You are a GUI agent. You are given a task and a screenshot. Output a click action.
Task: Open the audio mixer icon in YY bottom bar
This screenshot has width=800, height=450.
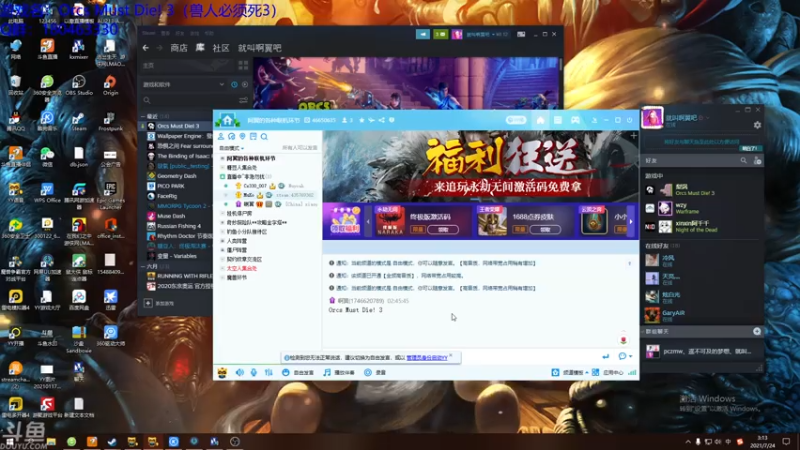[x=268, y=372]
